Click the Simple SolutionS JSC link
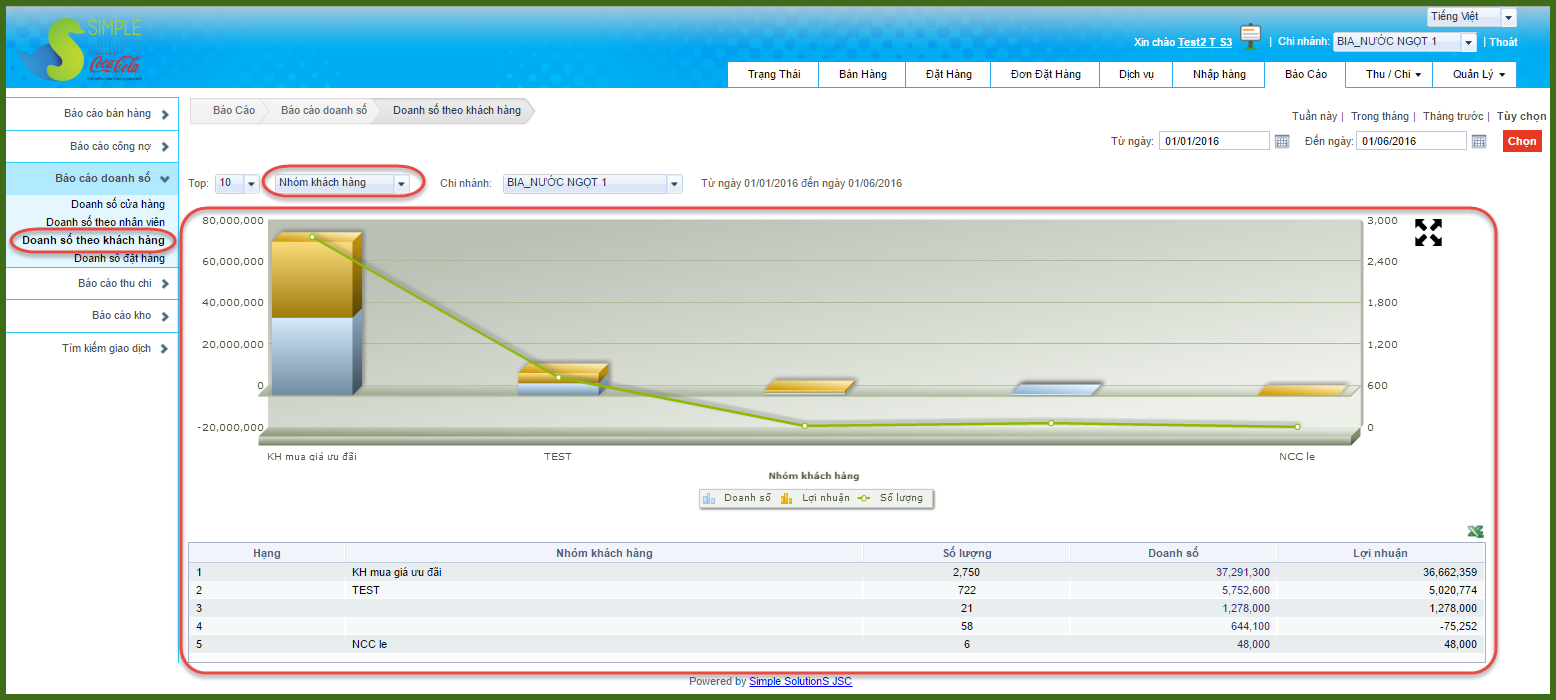The width and height of the screenshot is (1556, 700). click(800, 682)
